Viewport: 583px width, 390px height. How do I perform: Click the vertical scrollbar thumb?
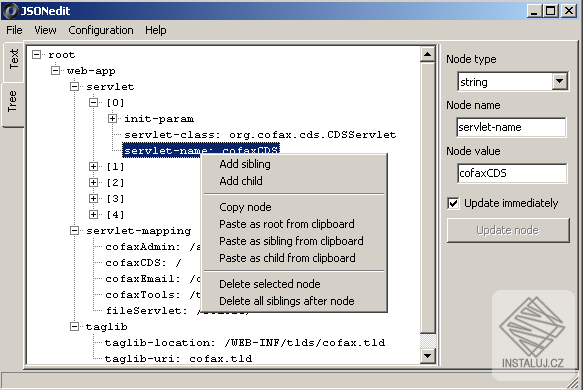tap(428, 198)
